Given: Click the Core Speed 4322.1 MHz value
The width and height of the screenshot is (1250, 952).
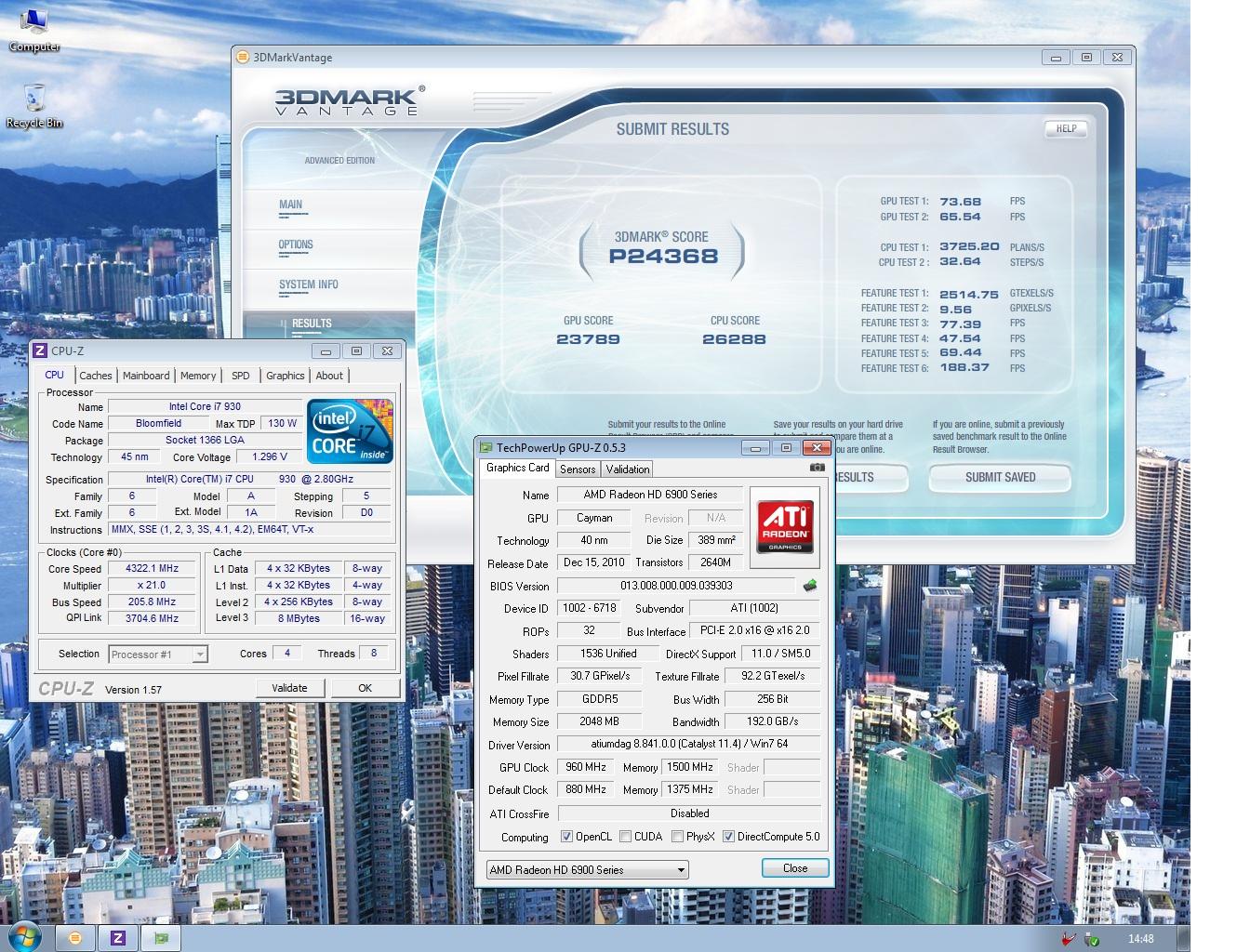Looking at the screenshot, I should click(152, 568).
